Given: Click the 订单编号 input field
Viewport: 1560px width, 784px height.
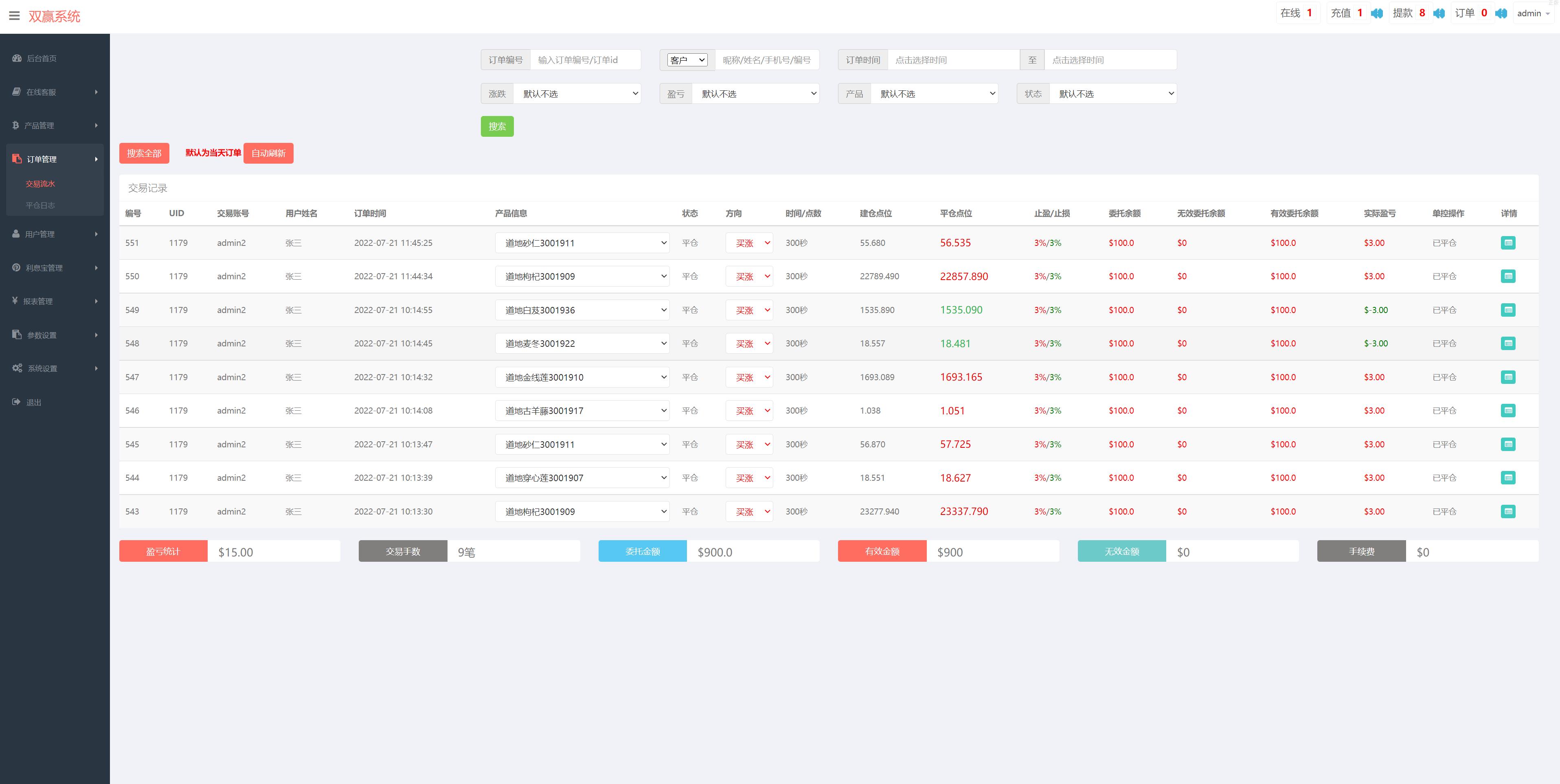Looking at the screenshot, I should [x=584, y=60].
